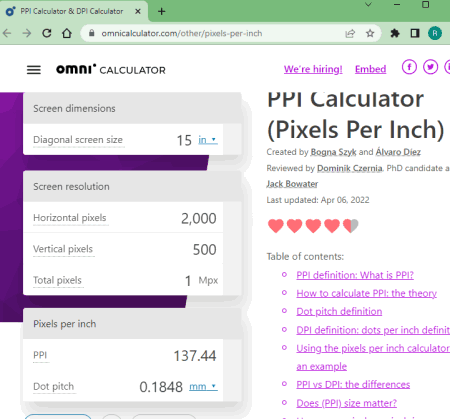Click the address bar URL
450x419 pixels.
coord(182,33)
